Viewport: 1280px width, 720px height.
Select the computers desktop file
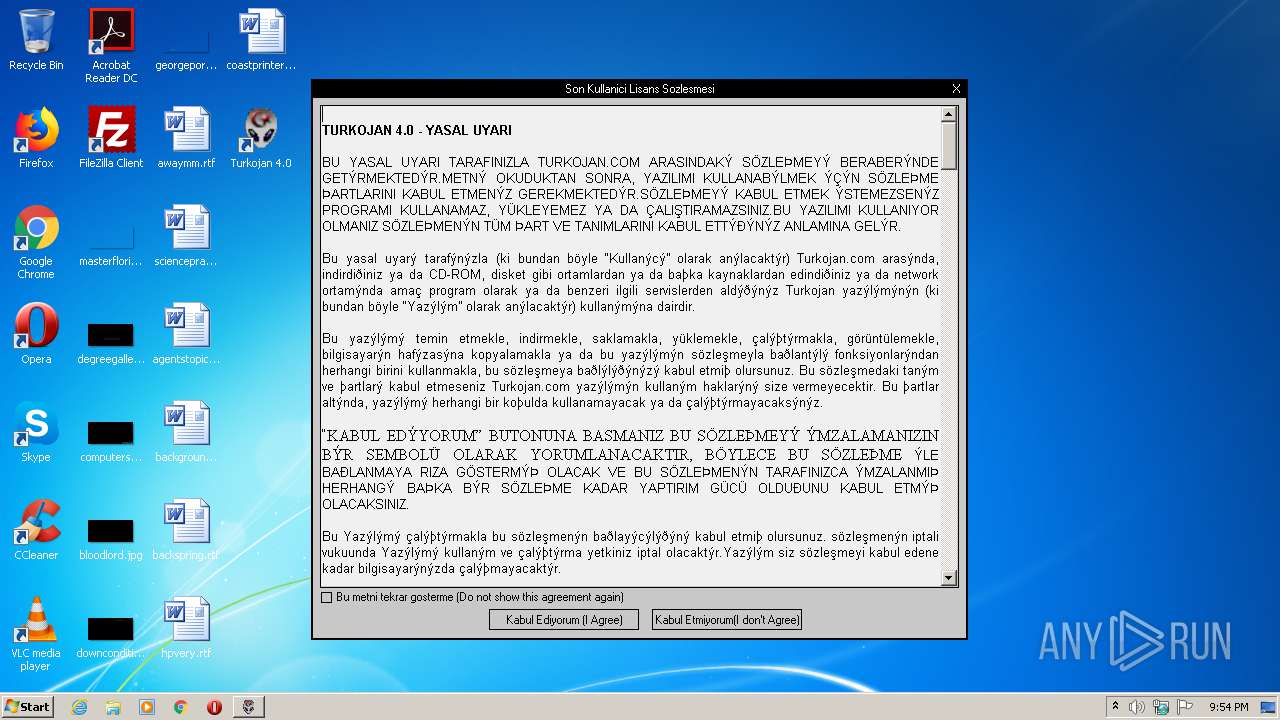tap(111, 439)
